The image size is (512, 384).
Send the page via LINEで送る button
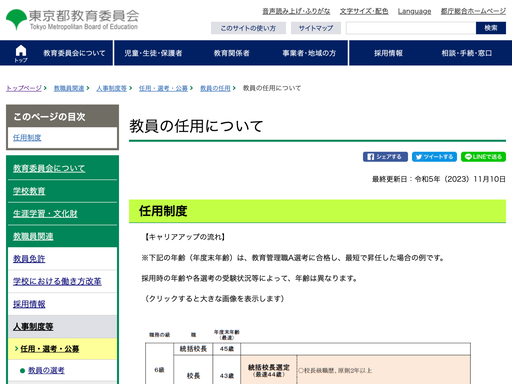coord(483,157)
